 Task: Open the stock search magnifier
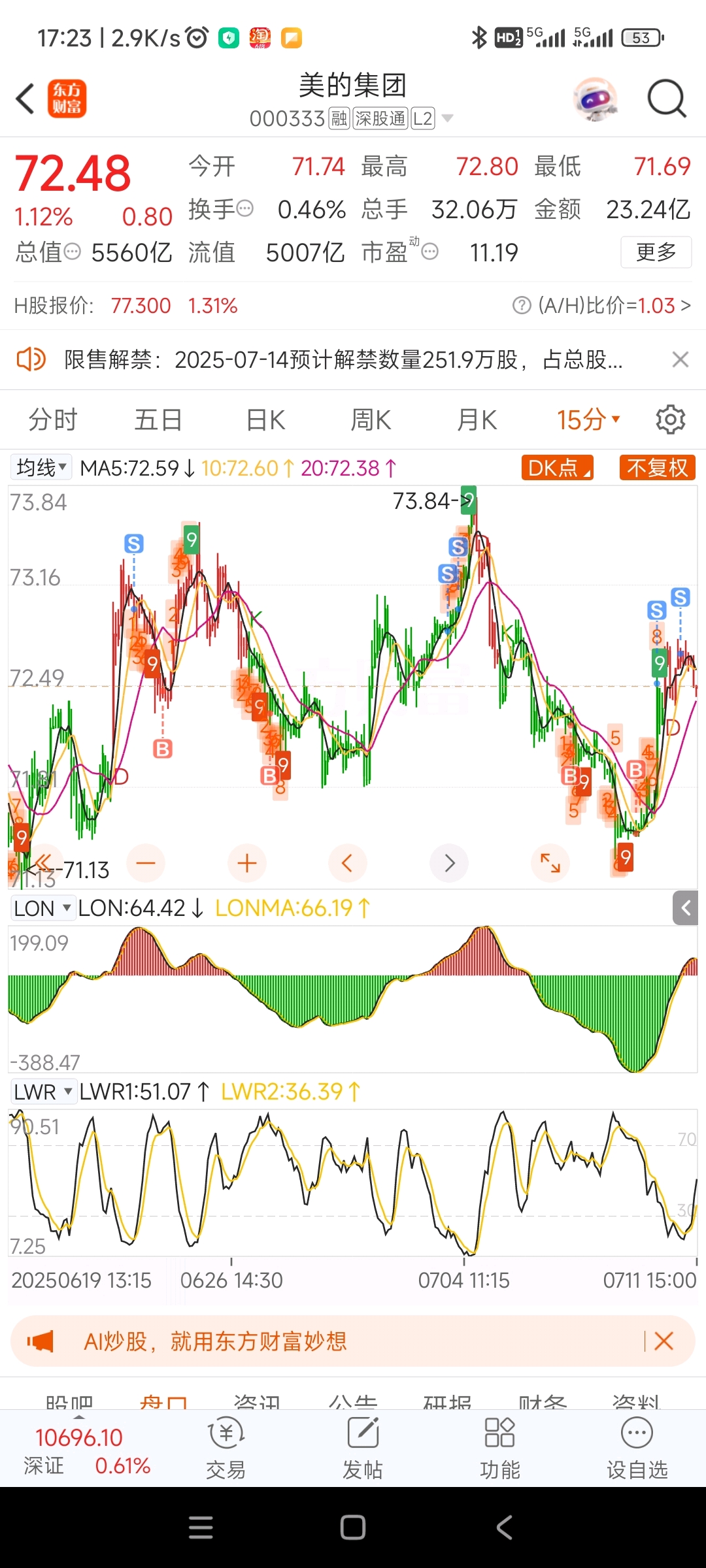667,99
